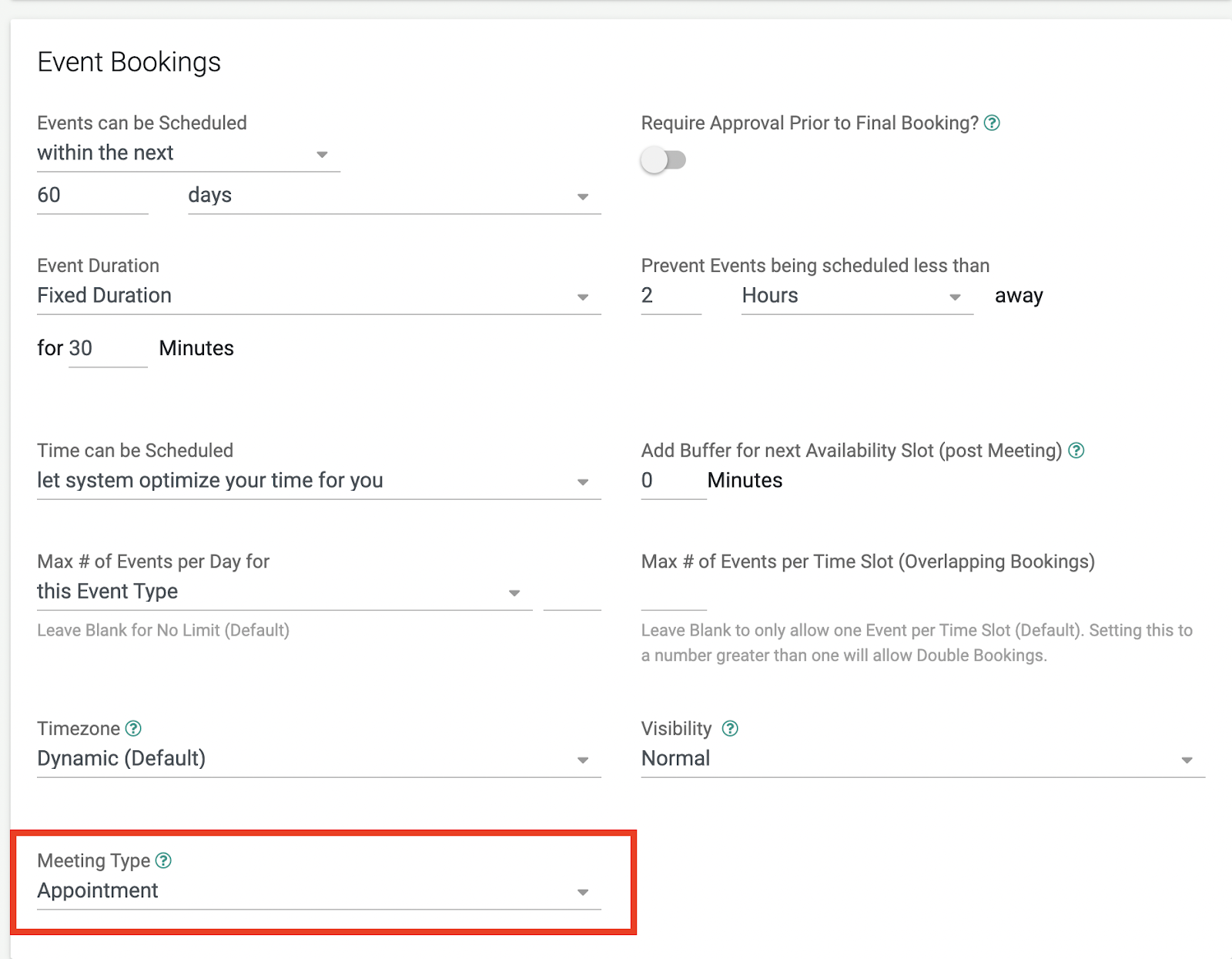Click Max Events per Time Slot field
1232x959 pixels.
click(673, 593)
